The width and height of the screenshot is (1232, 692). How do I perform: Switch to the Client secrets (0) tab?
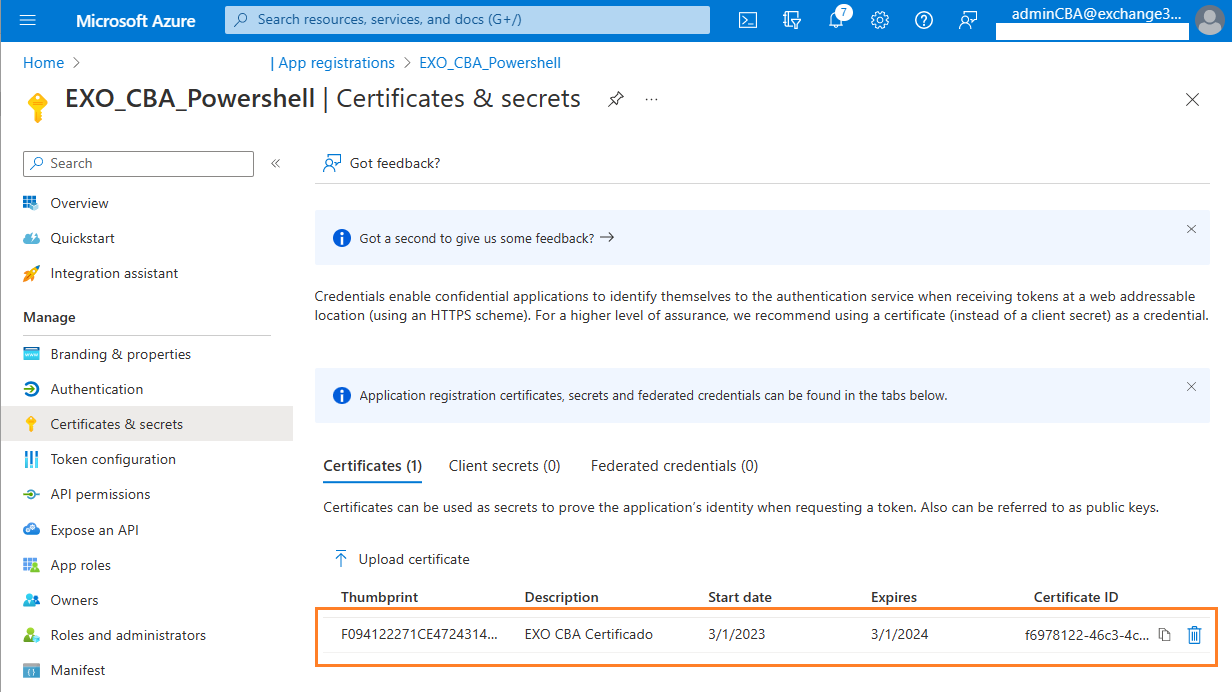[x=504, y=466]
